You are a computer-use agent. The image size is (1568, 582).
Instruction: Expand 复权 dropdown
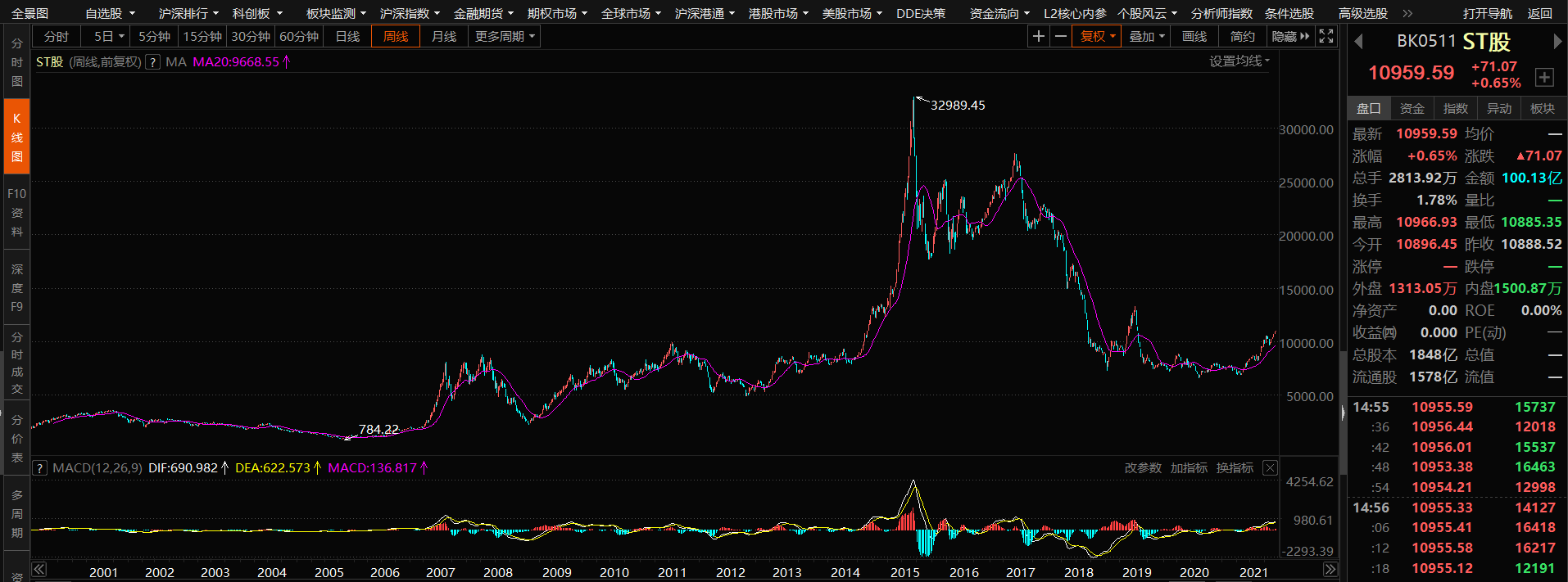[x=1095, y=36]
